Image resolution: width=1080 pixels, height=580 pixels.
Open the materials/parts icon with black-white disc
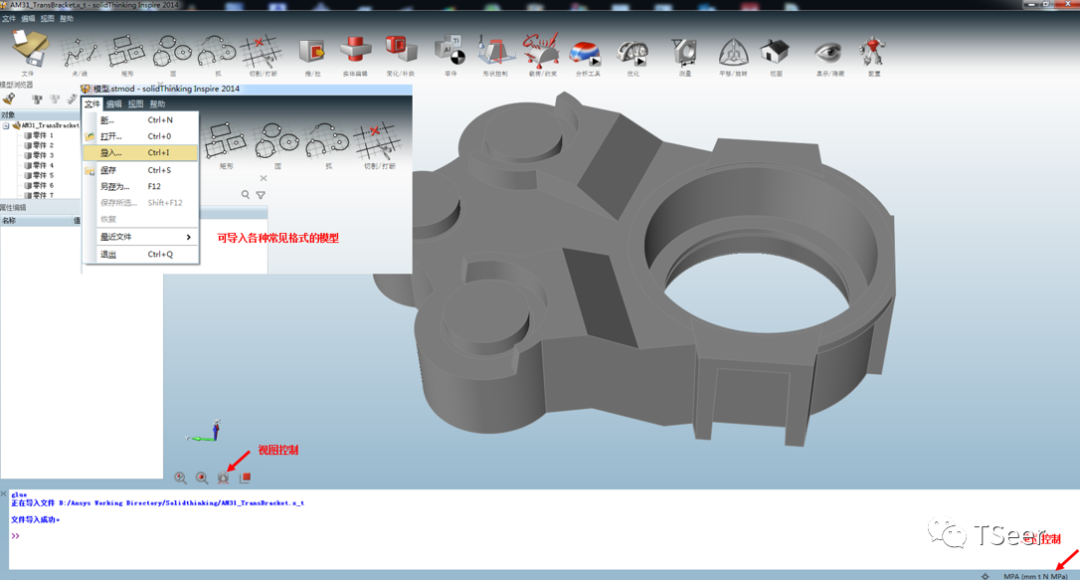pyautogui.click(x=450, y=51)
